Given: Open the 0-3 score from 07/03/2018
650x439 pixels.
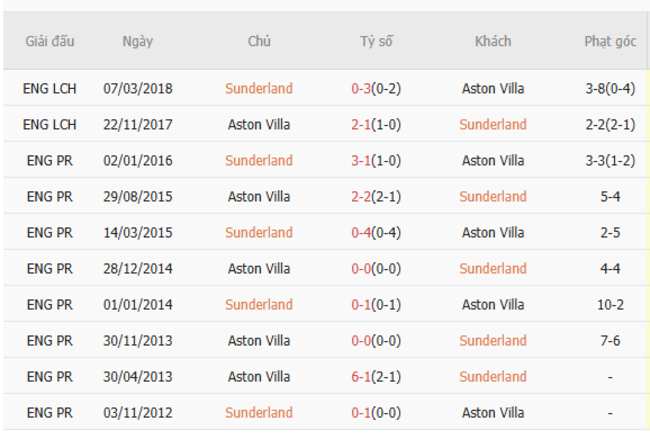Looking at the screenshot, I should 361,88.
